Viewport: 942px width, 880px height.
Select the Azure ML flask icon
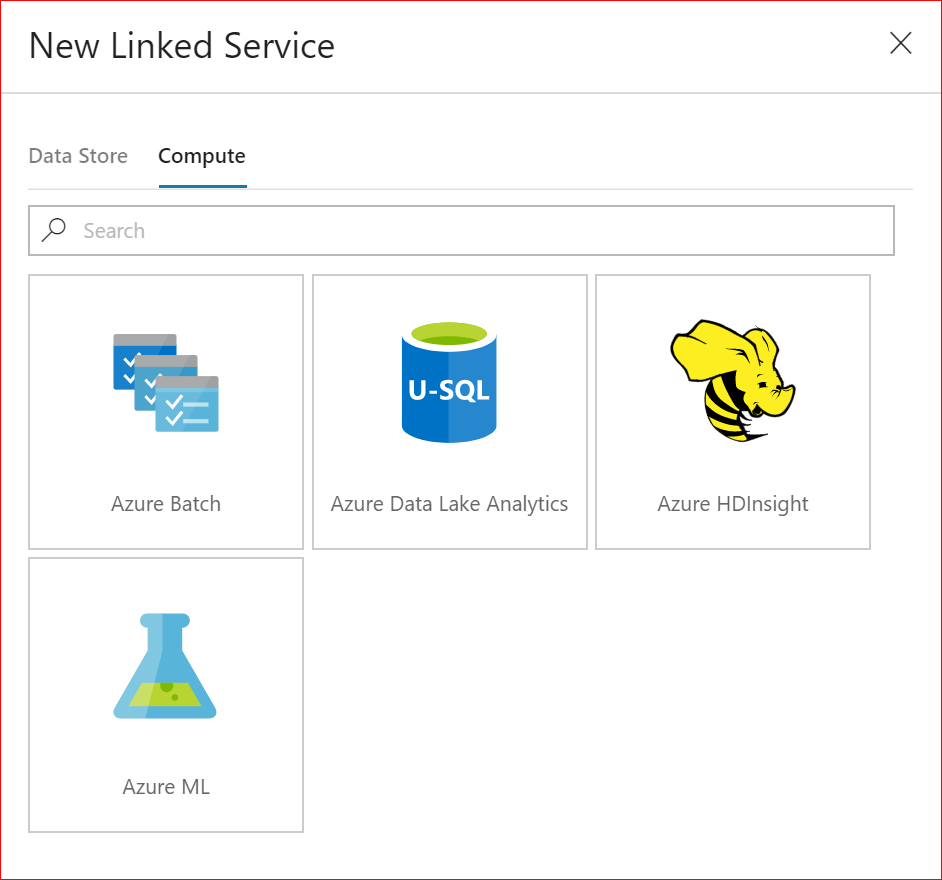point(165,666)
